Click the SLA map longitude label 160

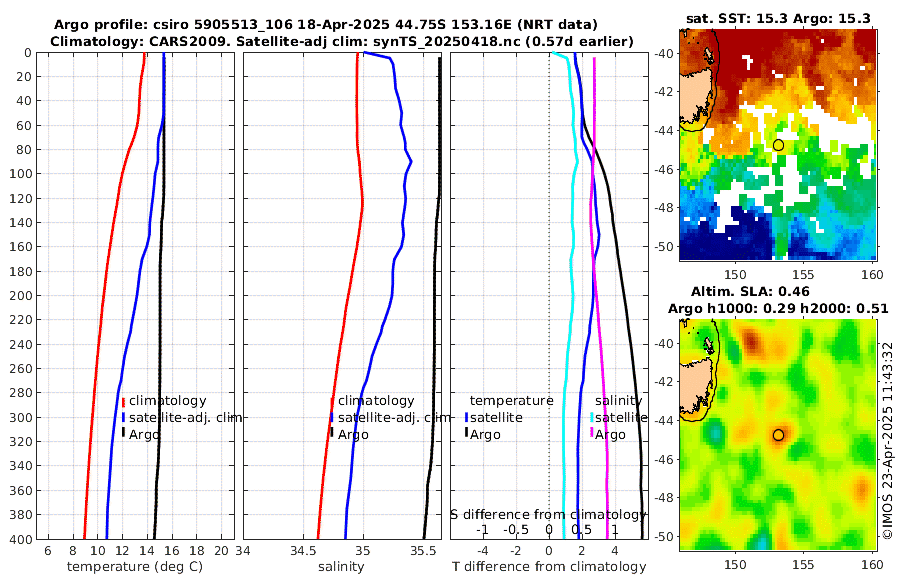(x=872, y=564)
